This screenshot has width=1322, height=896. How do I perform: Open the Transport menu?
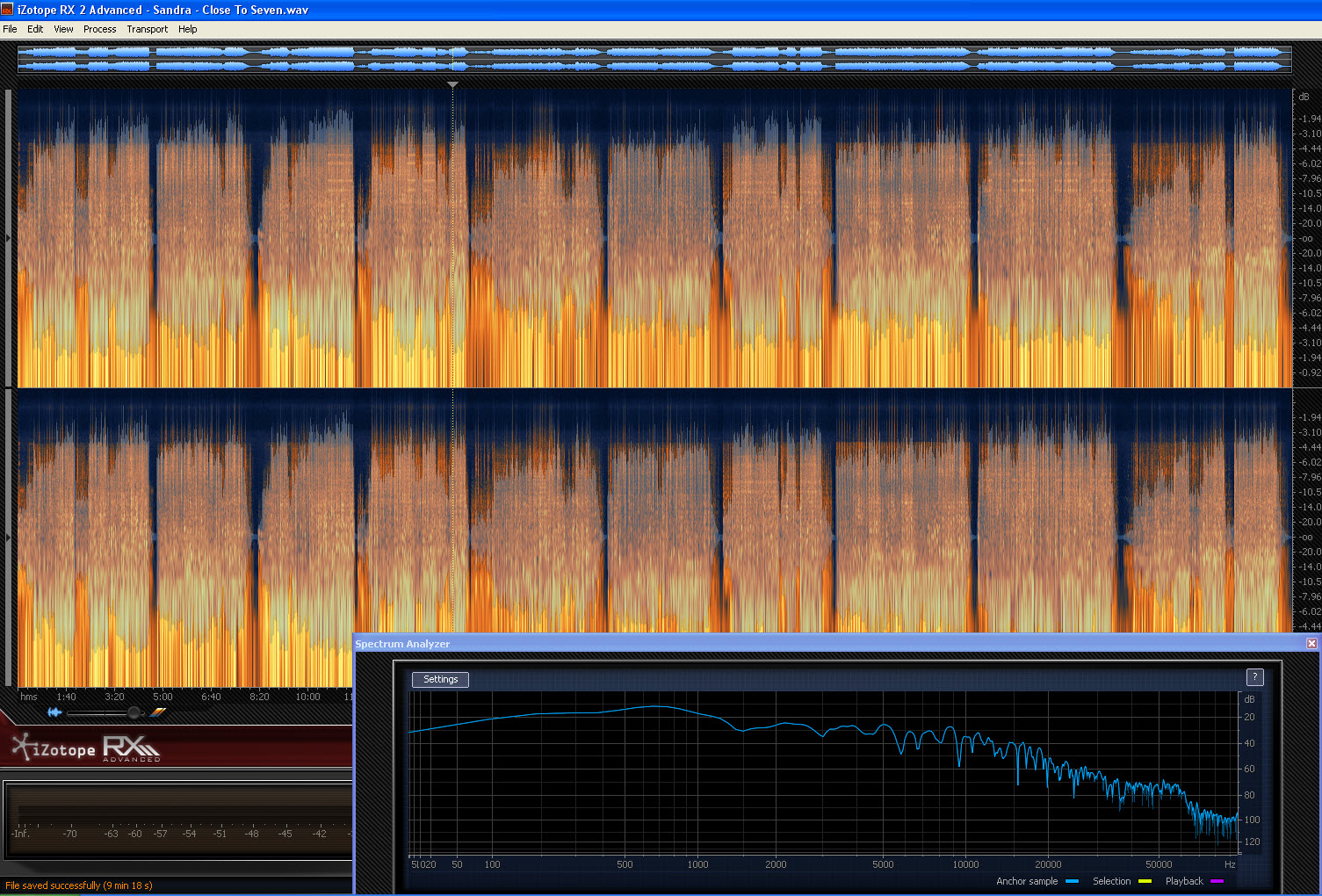coord(147,29)
